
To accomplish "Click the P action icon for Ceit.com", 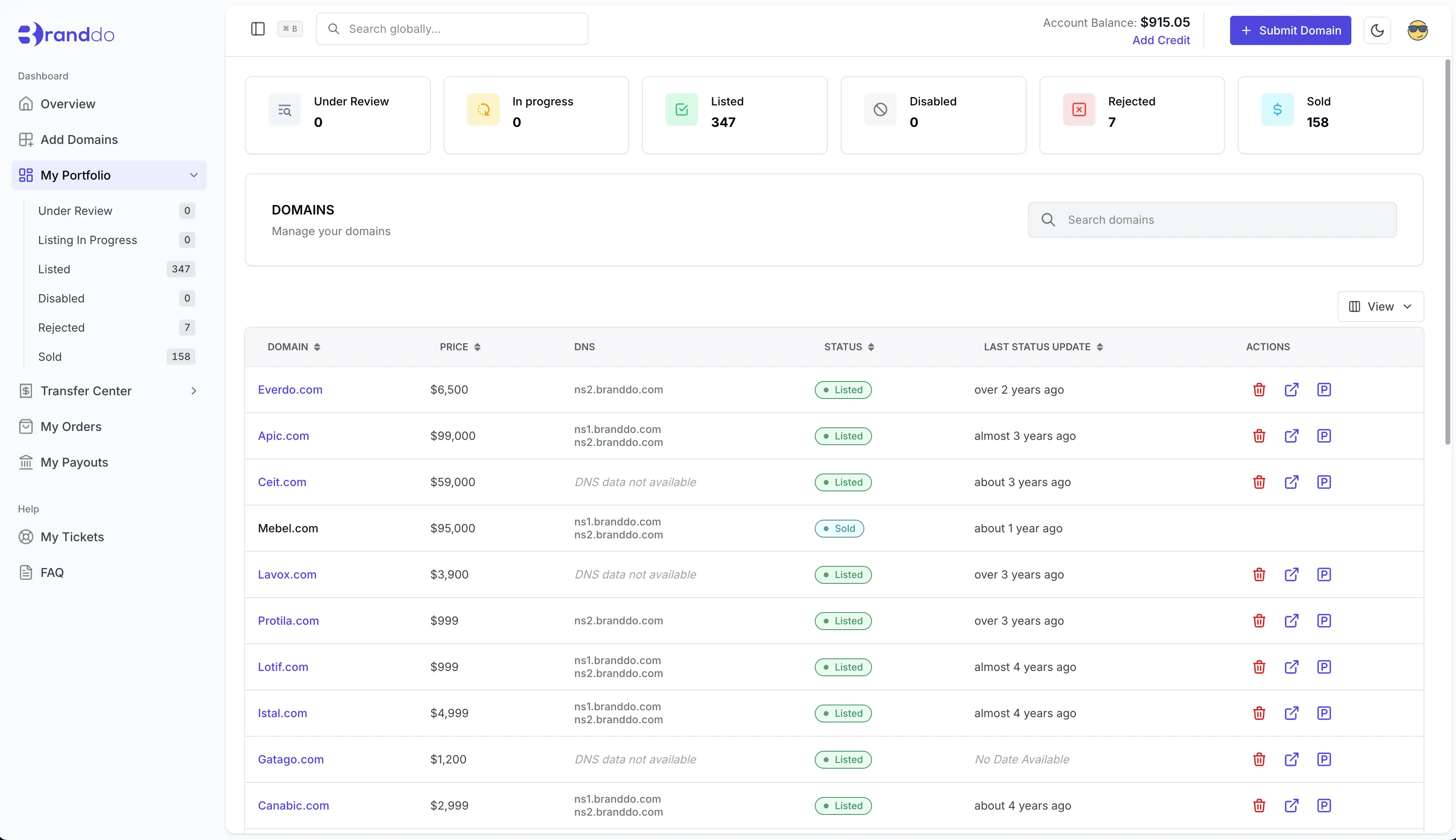I will [1325, 482].
